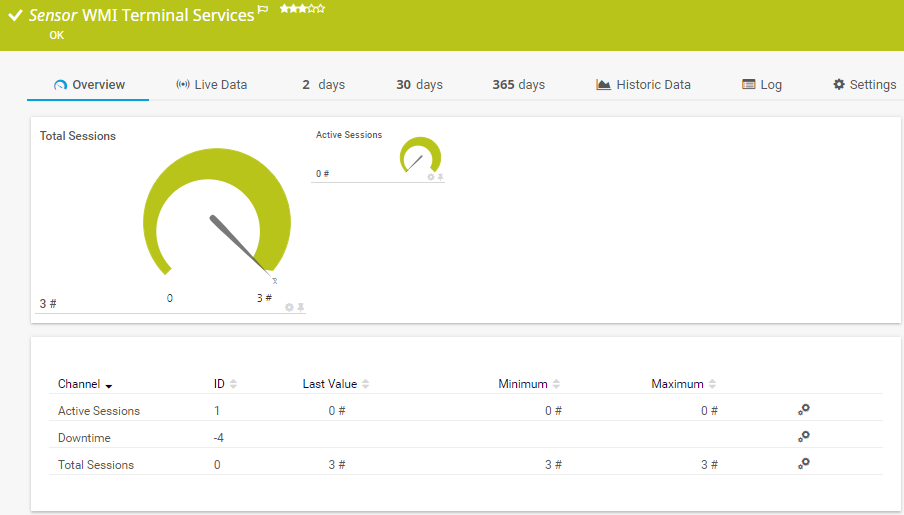Viewport: 904px width, 515px height.
Task: Click the flag icon beside the sensor name
Action: click(263, 9)
